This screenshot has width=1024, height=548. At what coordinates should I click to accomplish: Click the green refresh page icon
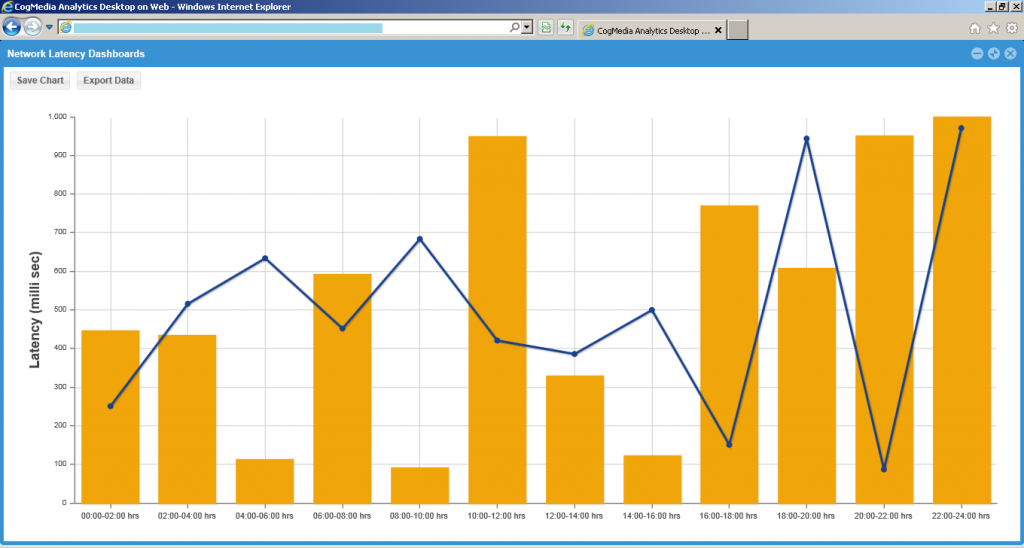[x=565, y=27]
